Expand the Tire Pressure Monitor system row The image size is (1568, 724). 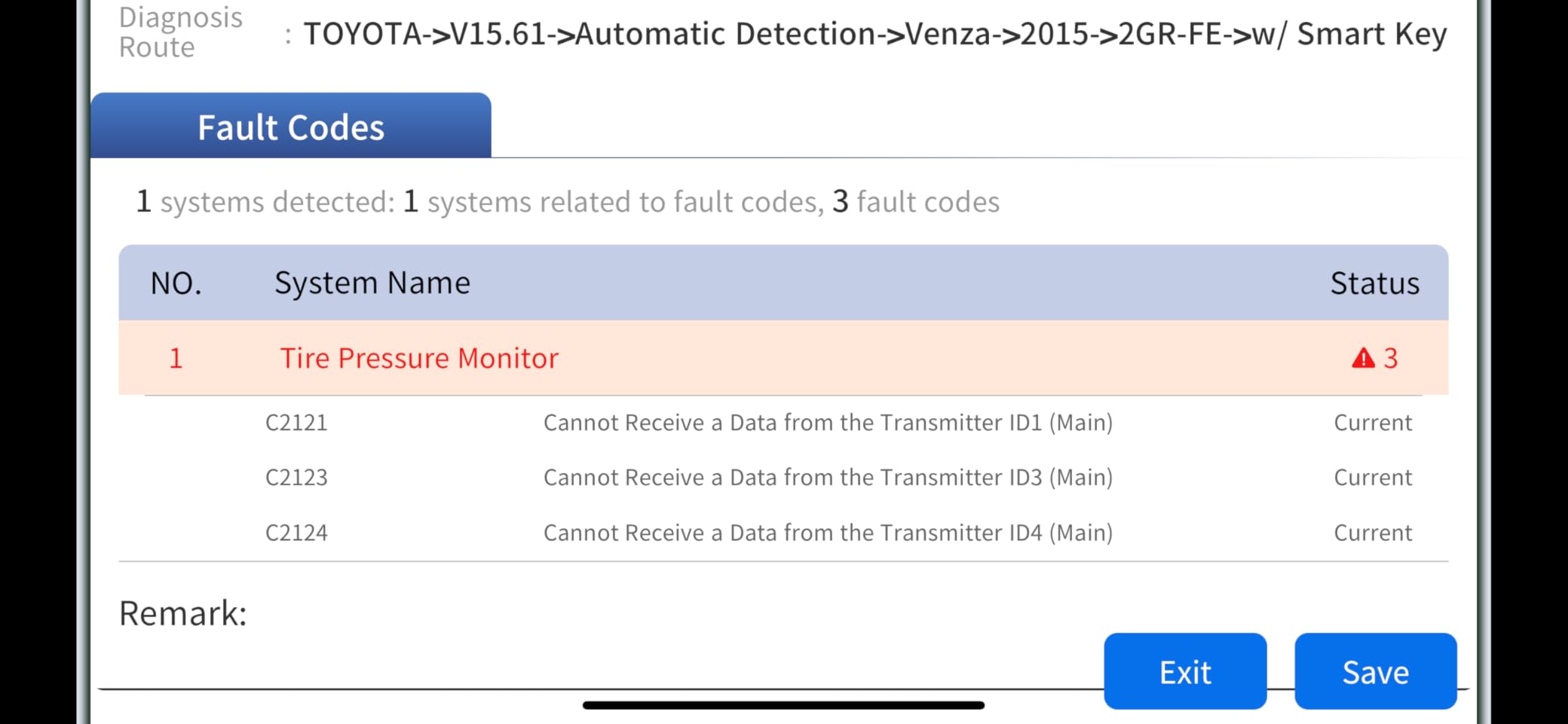(783, 358)
